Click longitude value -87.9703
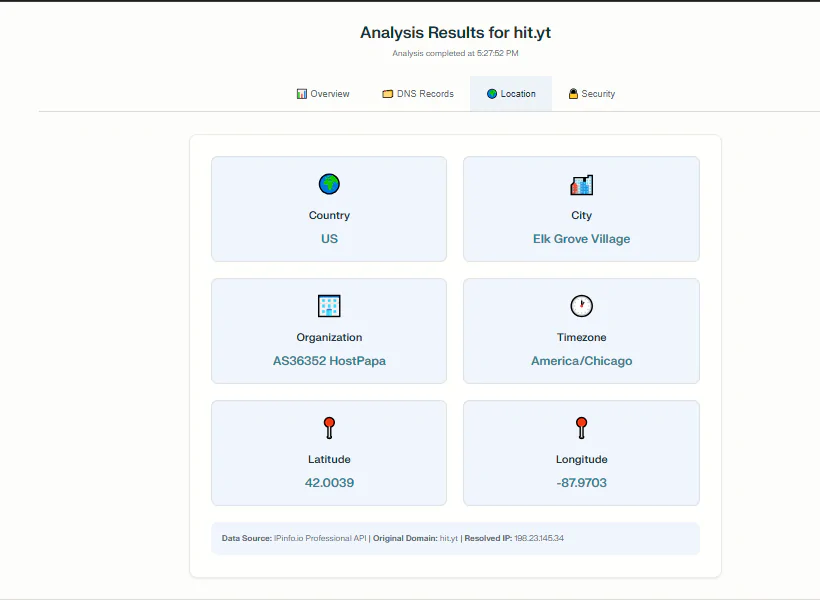Viewport: 820px width, 600px height. pyautogui.click(x=581, y=483)
